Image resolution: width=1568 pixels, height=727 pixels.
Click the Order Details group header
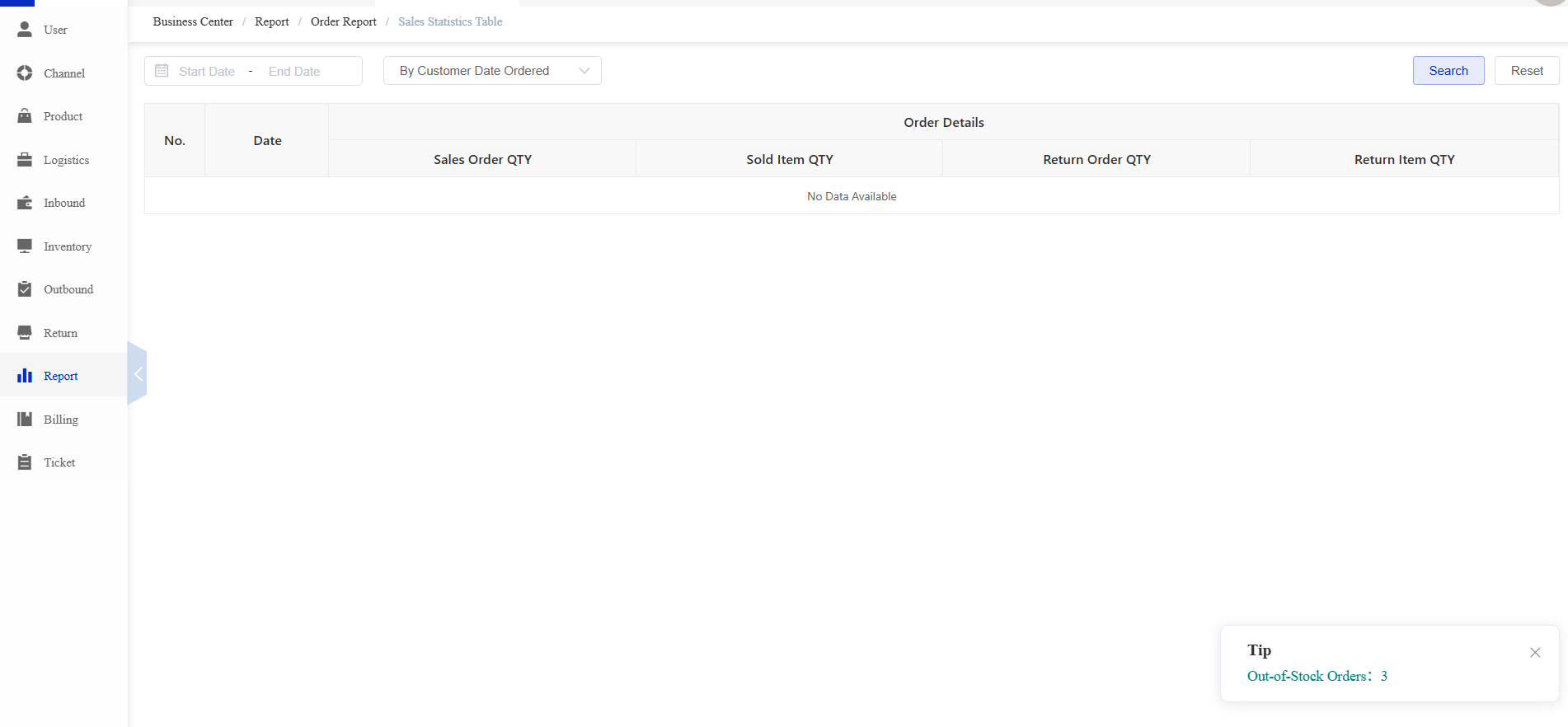coord(944,122)
